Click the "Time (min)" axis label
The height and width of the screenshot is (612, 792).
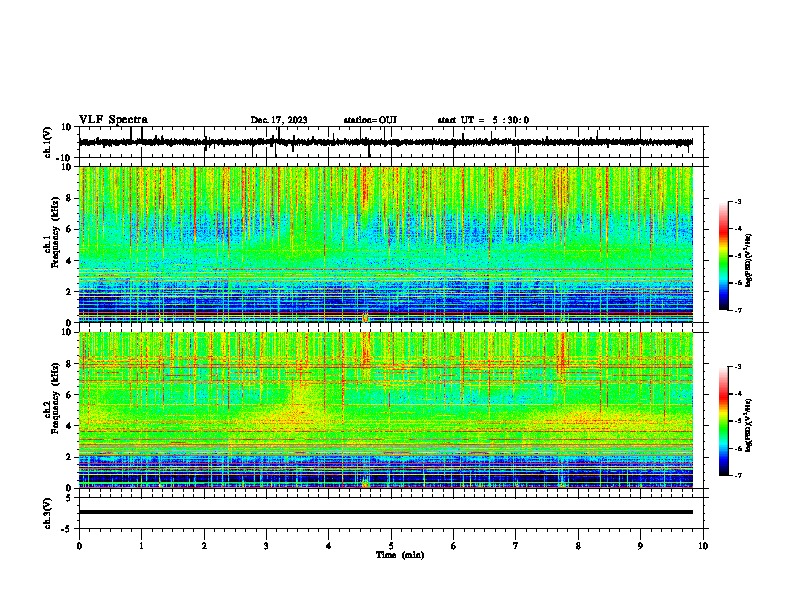pos(400,555)
